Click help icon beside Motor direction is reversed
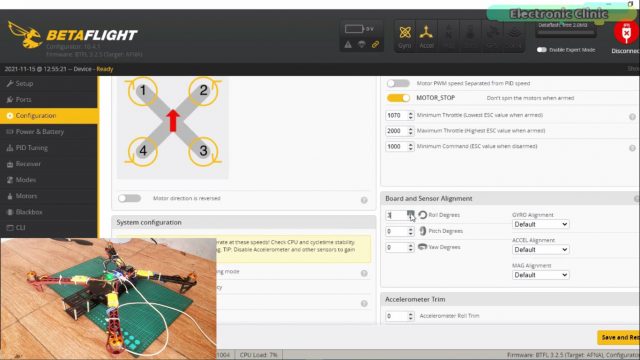The image size is (640, 360). [x=364, y=200]
